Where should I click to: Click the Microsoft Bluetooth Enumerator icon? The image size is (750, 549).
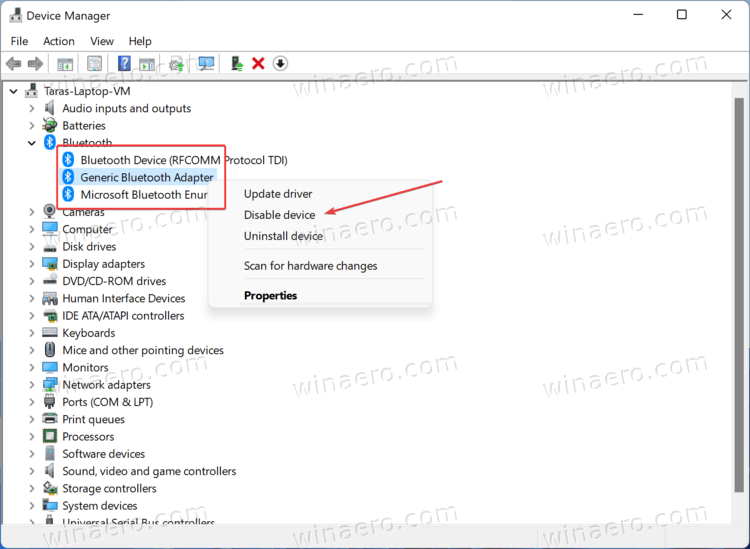pos(68,194)
